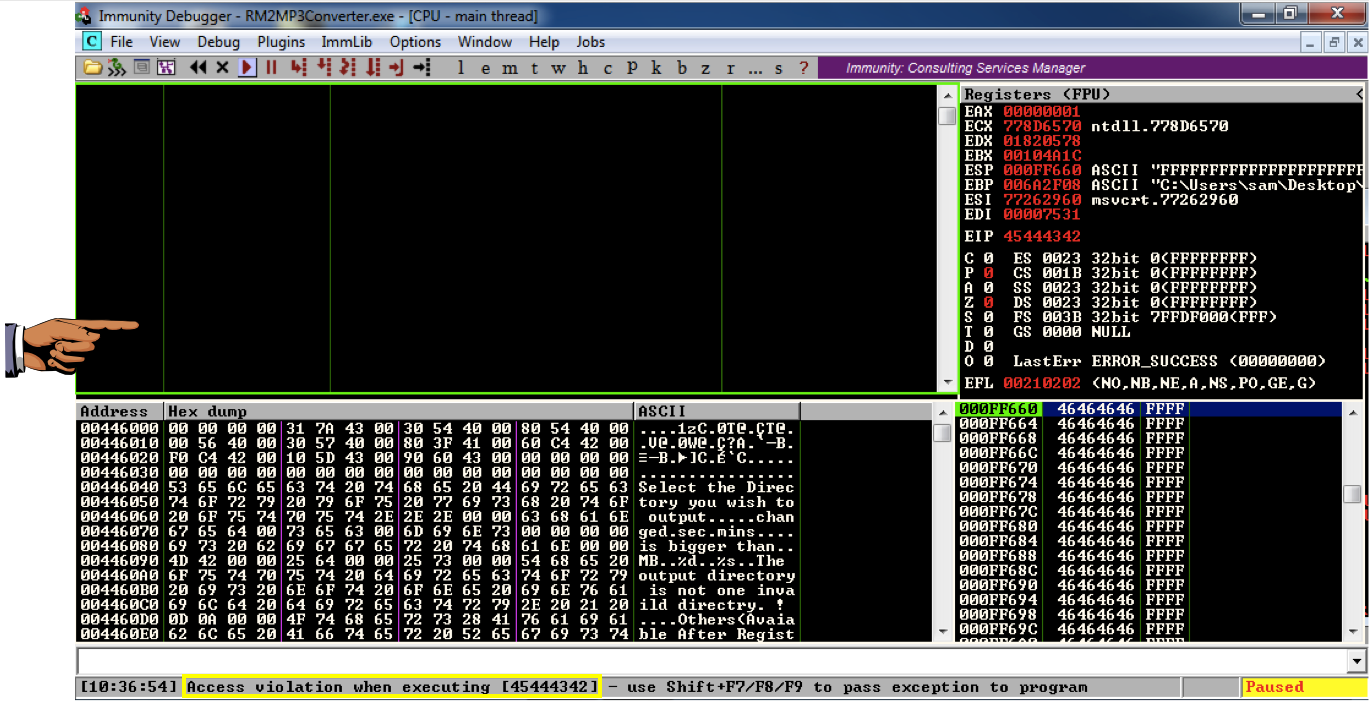This screenshot has height=704, width=1369.
Task: Run program with play icon
Action: (x=247, y=68)
